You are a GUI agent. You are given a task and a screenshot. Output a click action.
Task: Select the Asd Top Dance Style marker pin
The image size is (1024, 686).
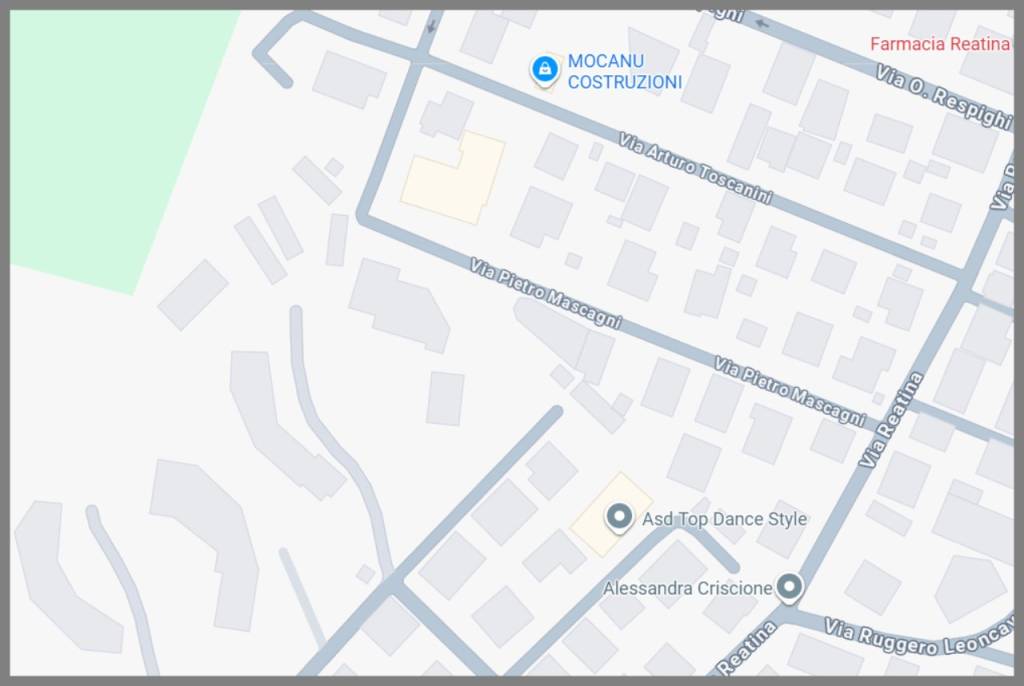point(618,518)
